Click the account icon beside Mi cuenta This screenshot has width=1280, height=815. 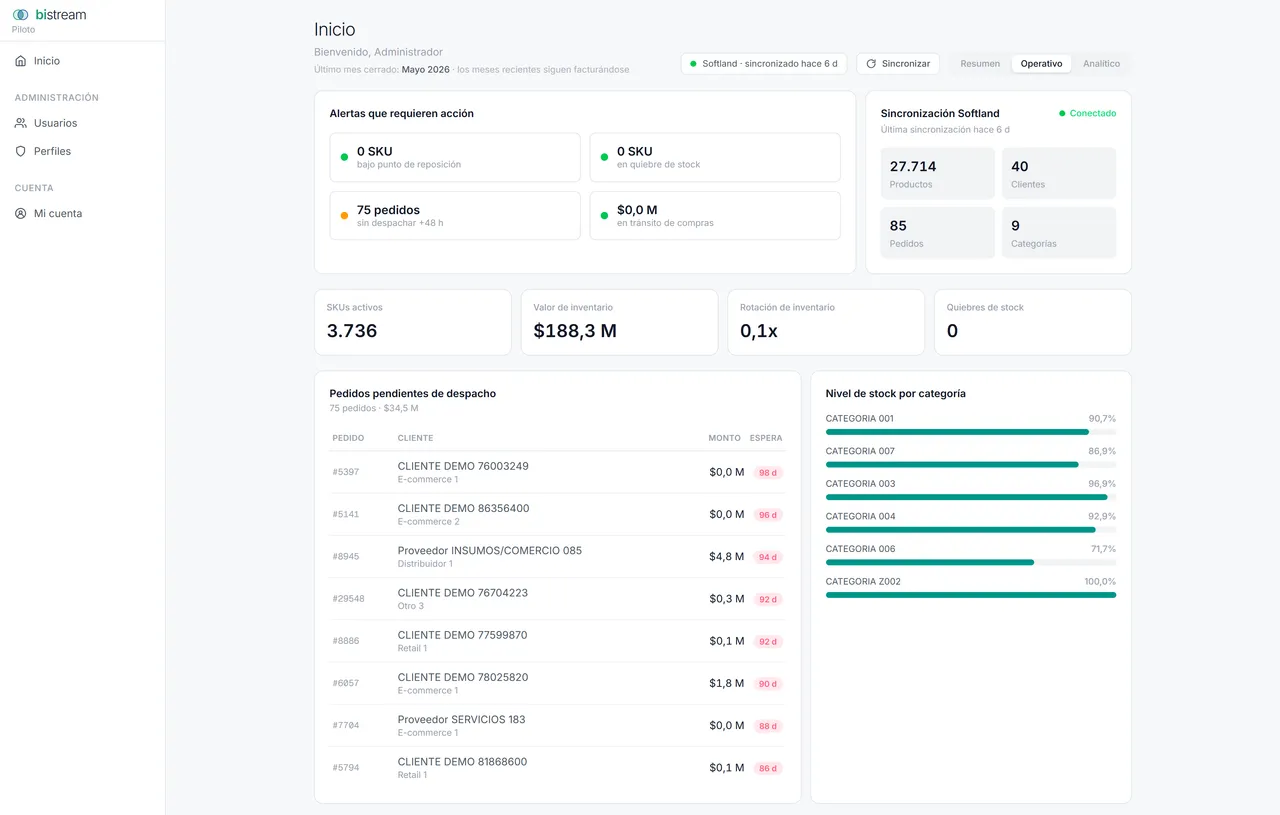(21, 213)
